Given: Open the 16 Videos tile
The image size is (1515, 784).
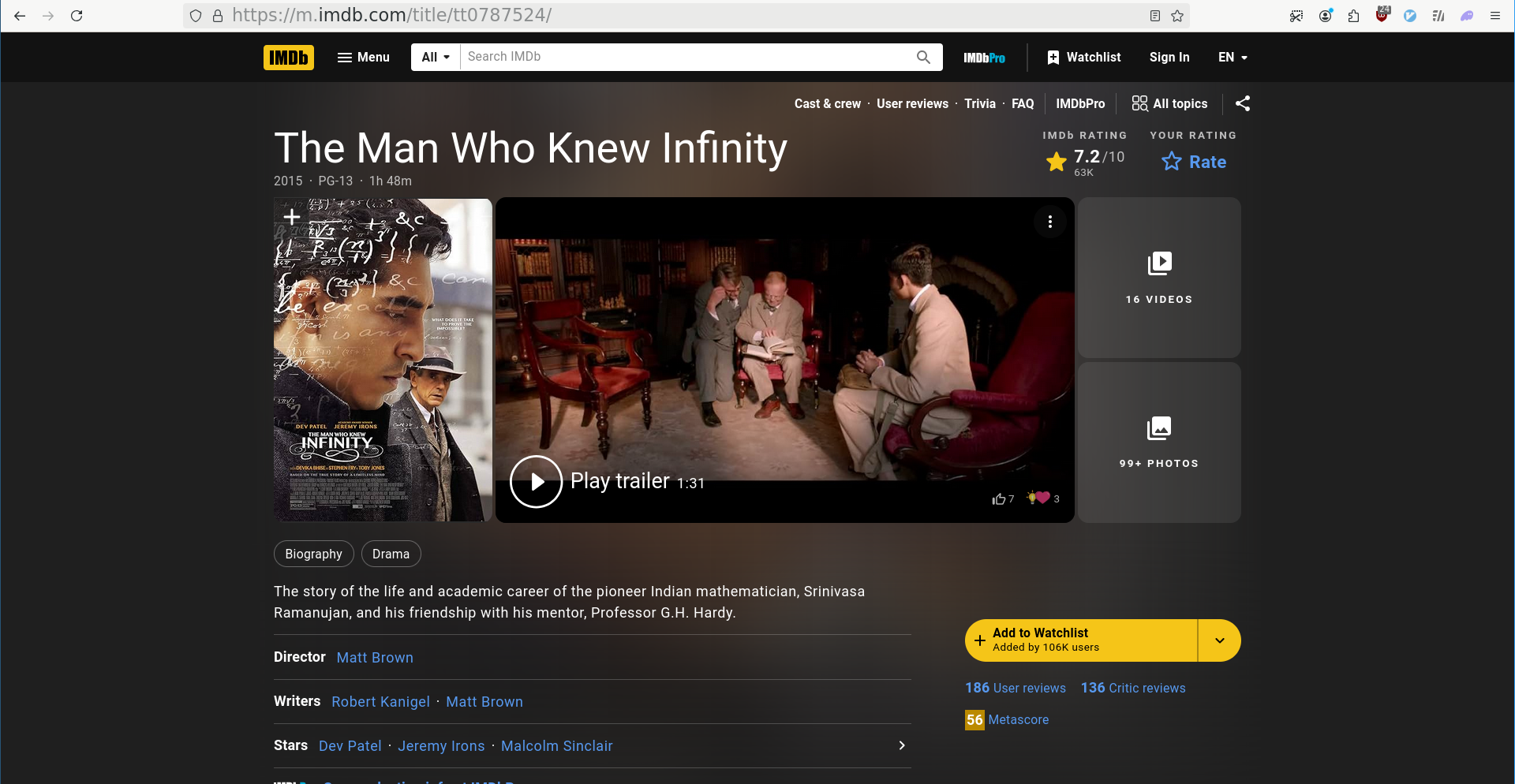Looking at the screenshot, I should point(1159,278).
